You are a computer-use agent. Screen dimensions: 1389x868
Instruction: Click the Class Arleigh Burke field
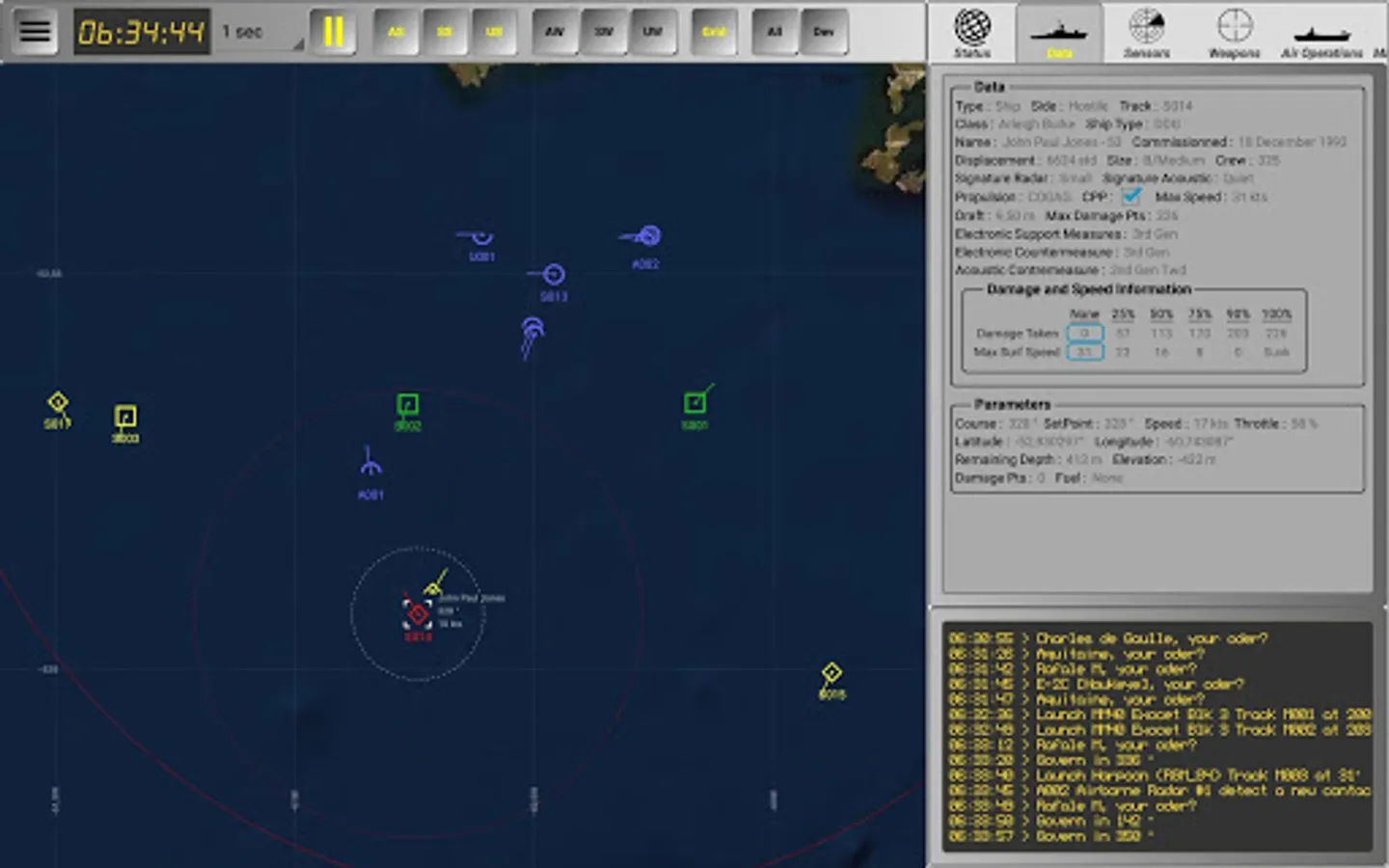pos(1015,123)
